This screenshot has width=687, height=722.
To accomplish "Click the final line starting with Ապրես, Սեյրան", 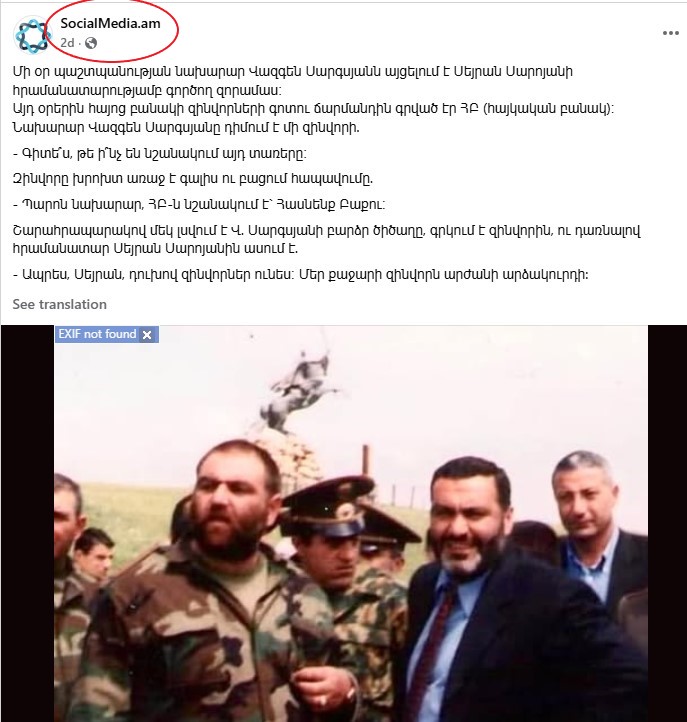I will click(x=301, y=275).
